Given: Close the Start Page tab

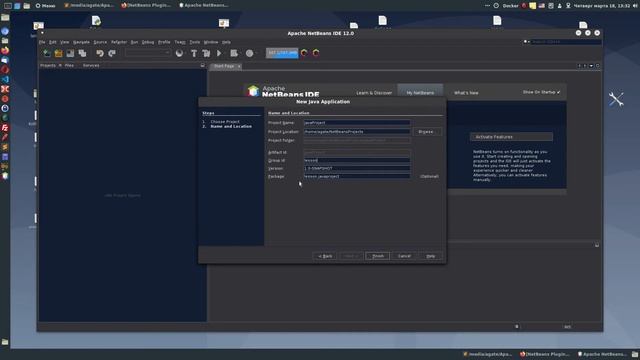Looking at the screenshot, I should (239, 66).
